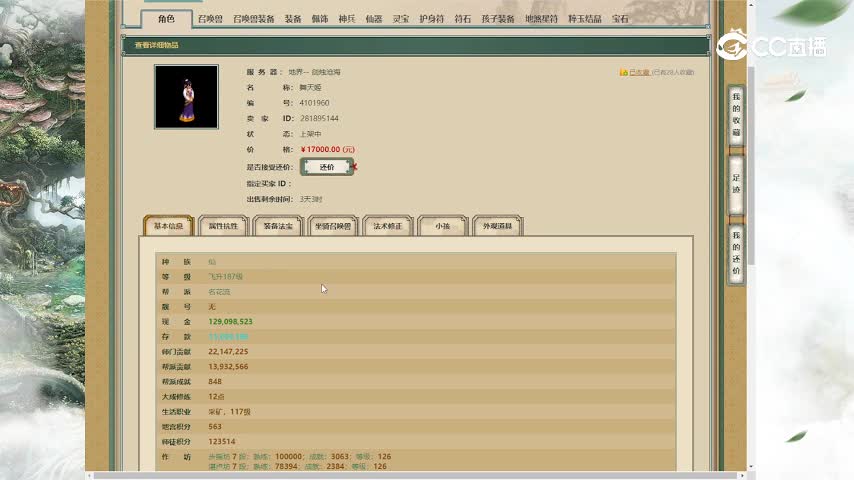Open the 装备法宝 detail tab
Image resolution: width=854 pixels, height=480 pixels.
[278, 226]
